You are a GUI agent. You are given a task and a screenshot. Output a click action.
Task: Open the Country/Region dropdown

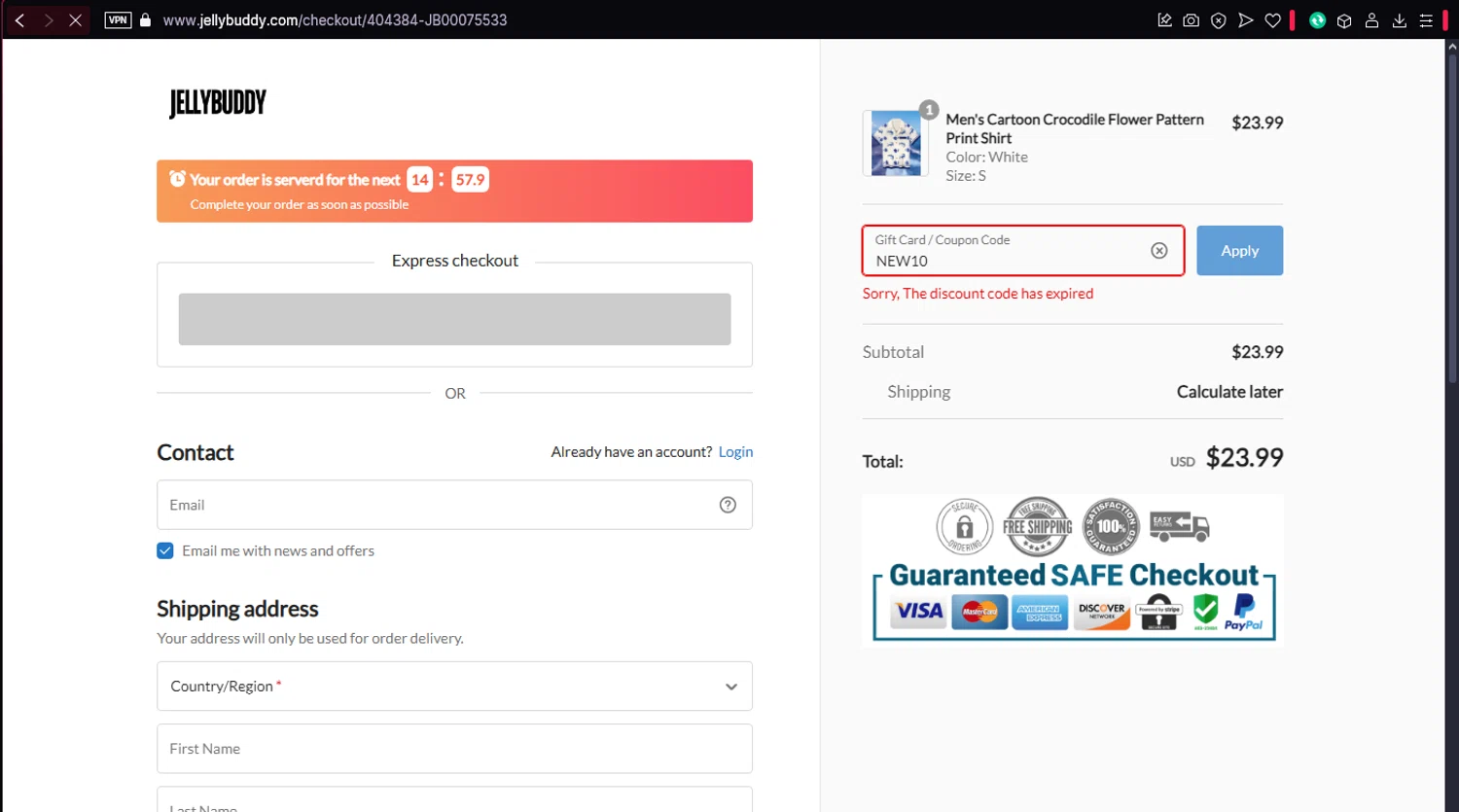[x=454, y=687]
